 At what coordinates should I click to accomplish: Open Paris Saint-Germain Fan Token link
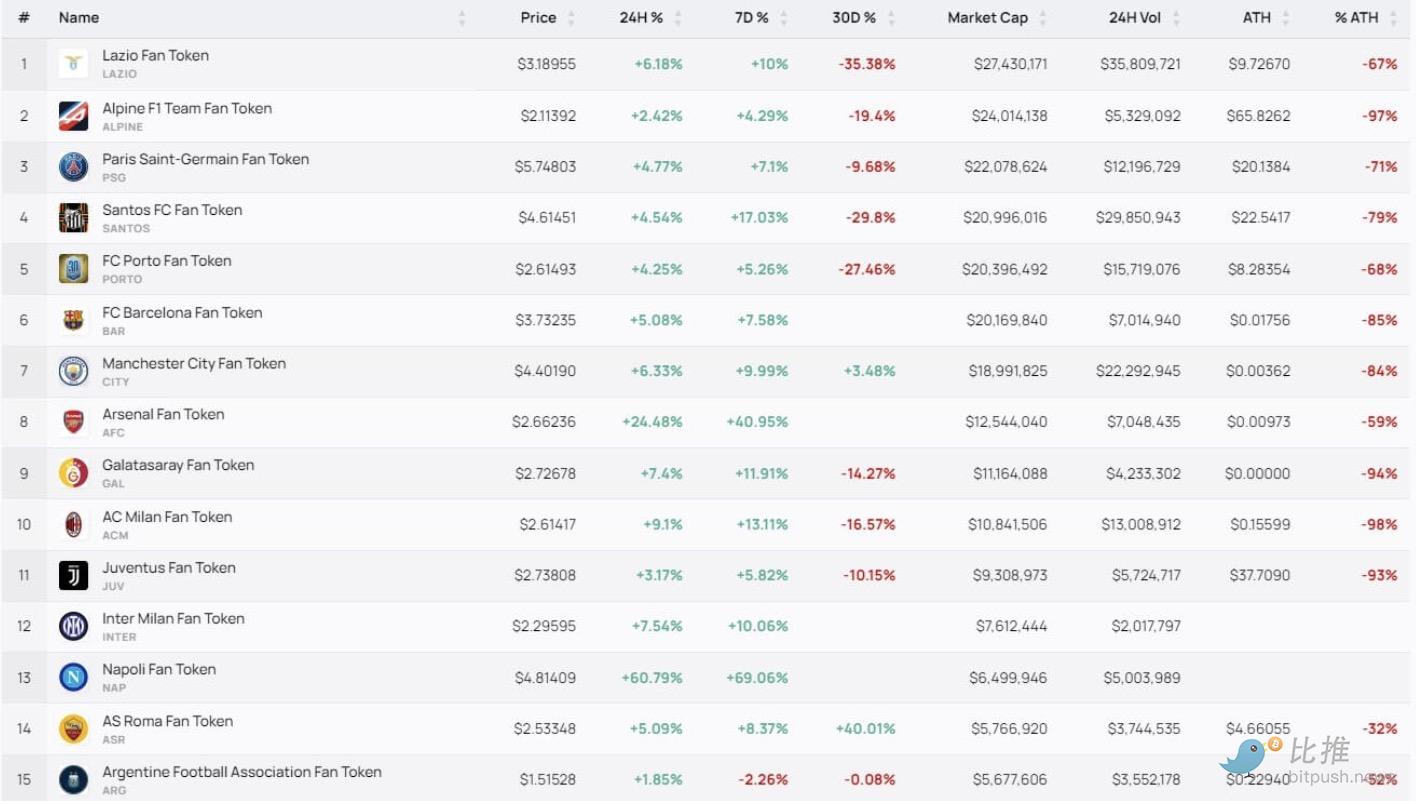(x=206, y=159)
